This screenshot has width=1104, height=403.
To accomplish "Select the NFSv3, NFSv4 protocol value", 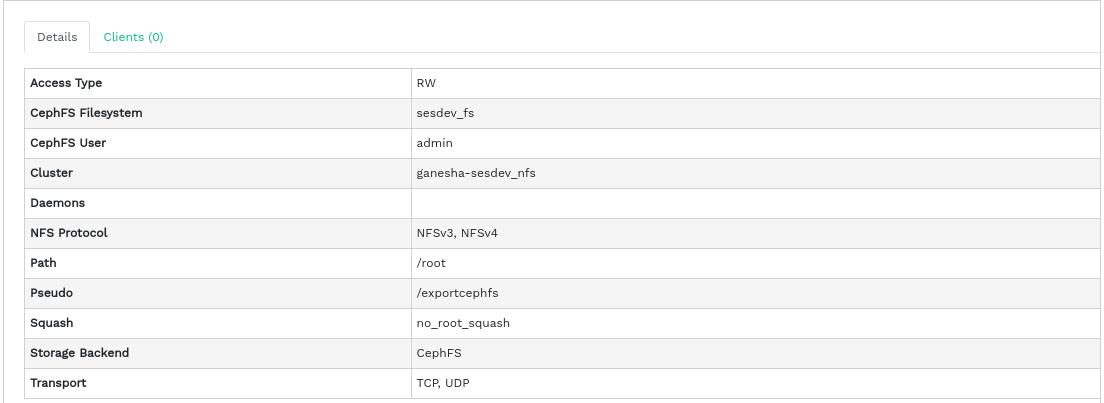I will tap(459, 233).
